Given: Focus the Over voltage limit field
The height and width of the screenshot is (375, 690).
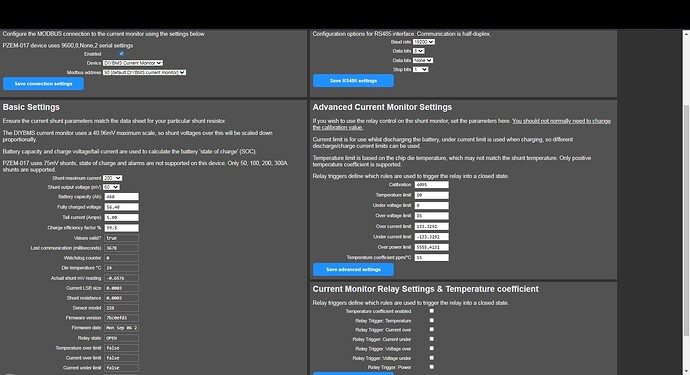Looking at the screenshot, I should 432,216.
